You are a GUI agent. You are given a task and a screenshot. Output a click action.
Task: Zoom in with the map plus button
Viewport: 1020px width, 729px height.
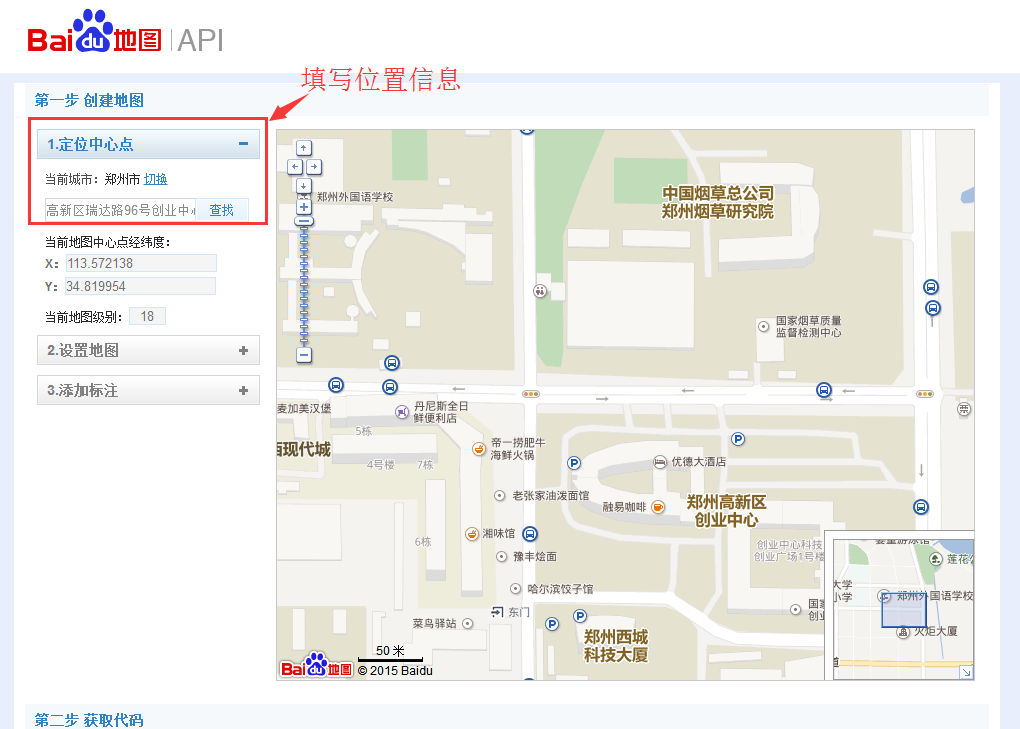click(304, 207)
